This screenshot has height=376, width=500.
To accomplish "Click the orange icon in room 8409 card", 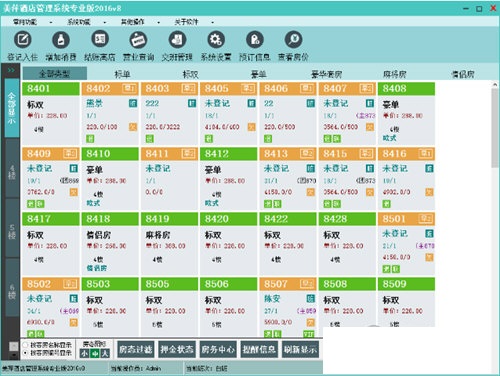I will tap(74, 192).
